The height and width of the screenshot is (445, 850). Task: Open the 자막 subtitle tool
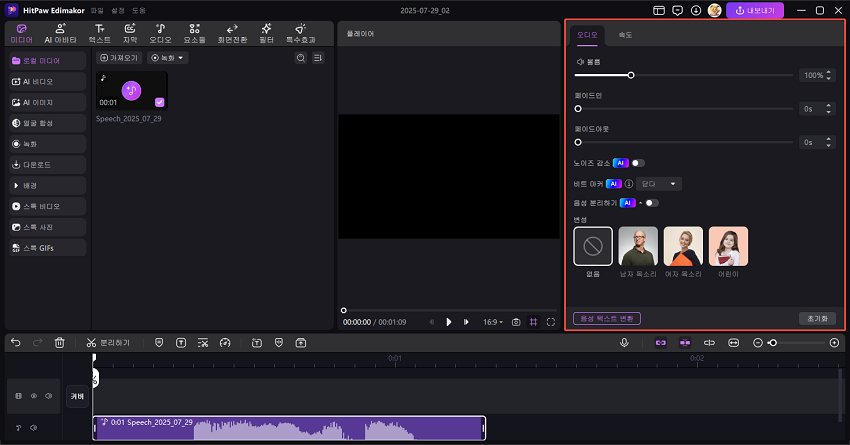(130, 34)
